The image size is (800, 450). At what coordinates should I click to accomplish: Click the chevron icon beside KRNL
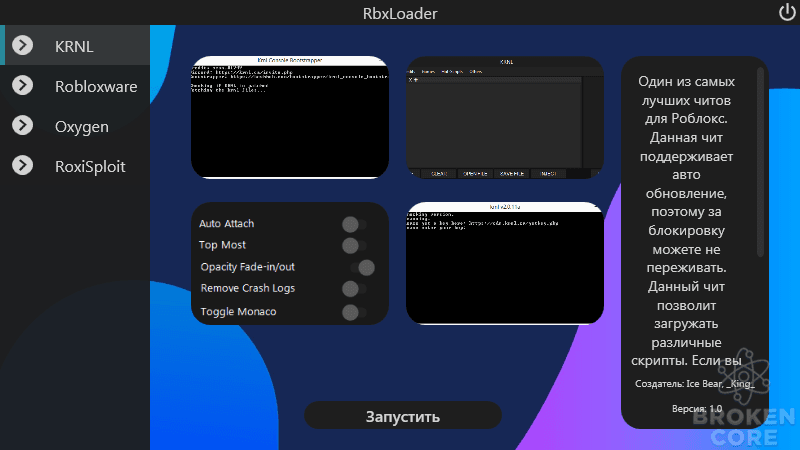tap(22, 45)
